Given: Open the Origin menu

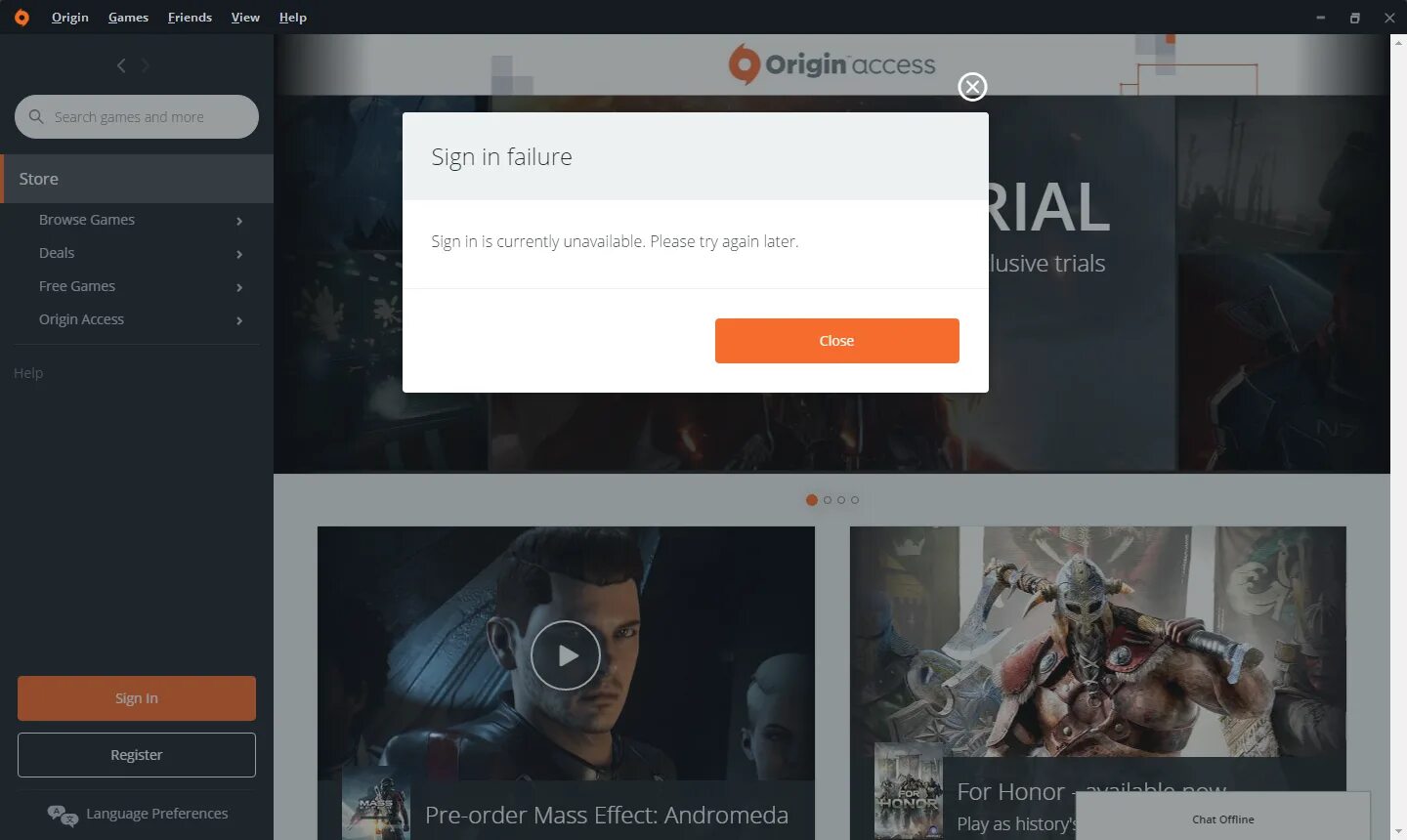Looking at the screenshot, I should [70, 18].
